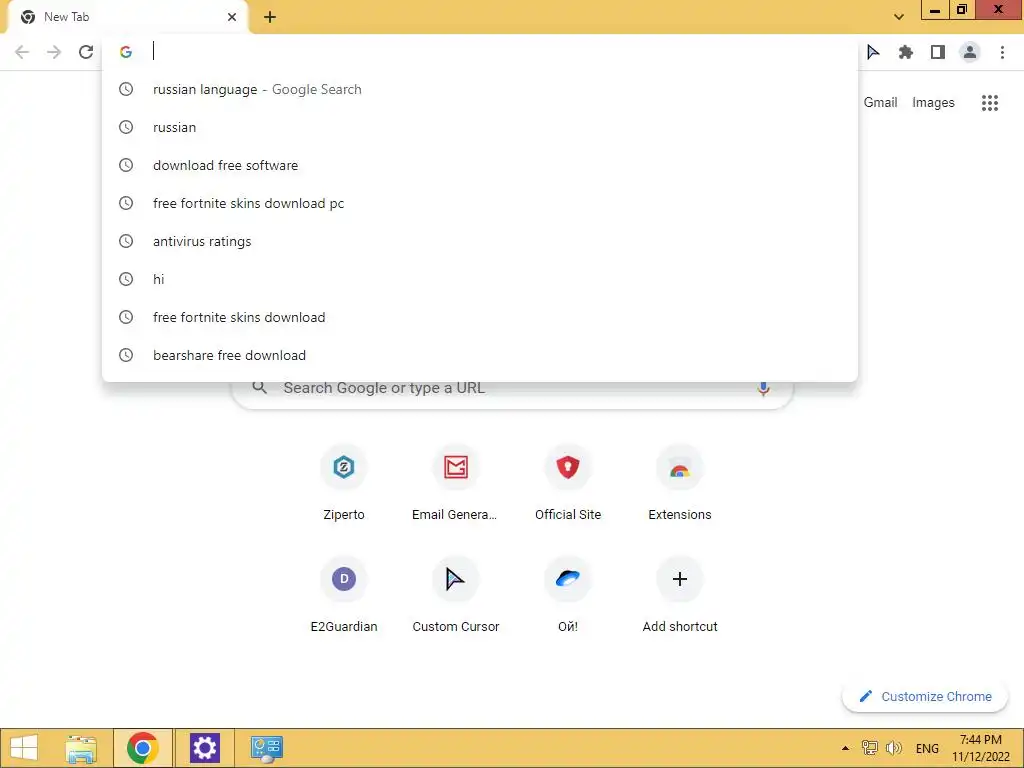Choose the 'russian' suggestion
Screen dimensions: 1024x768
[479, 127]
